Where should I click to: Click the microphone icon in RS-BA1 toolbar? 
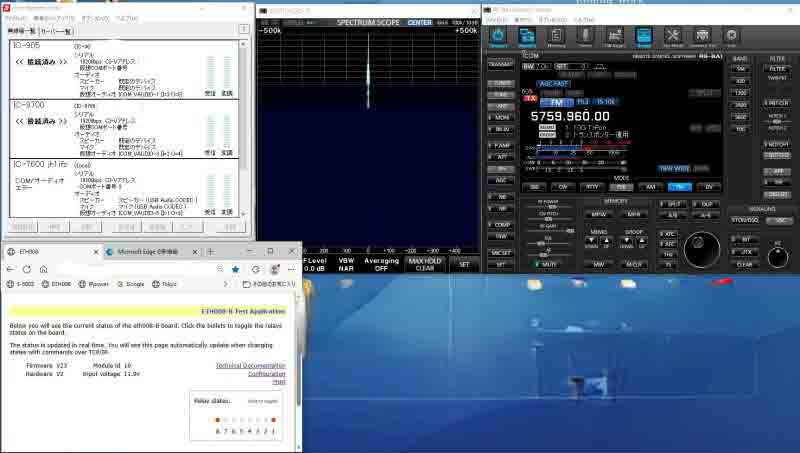coord(585,36)
